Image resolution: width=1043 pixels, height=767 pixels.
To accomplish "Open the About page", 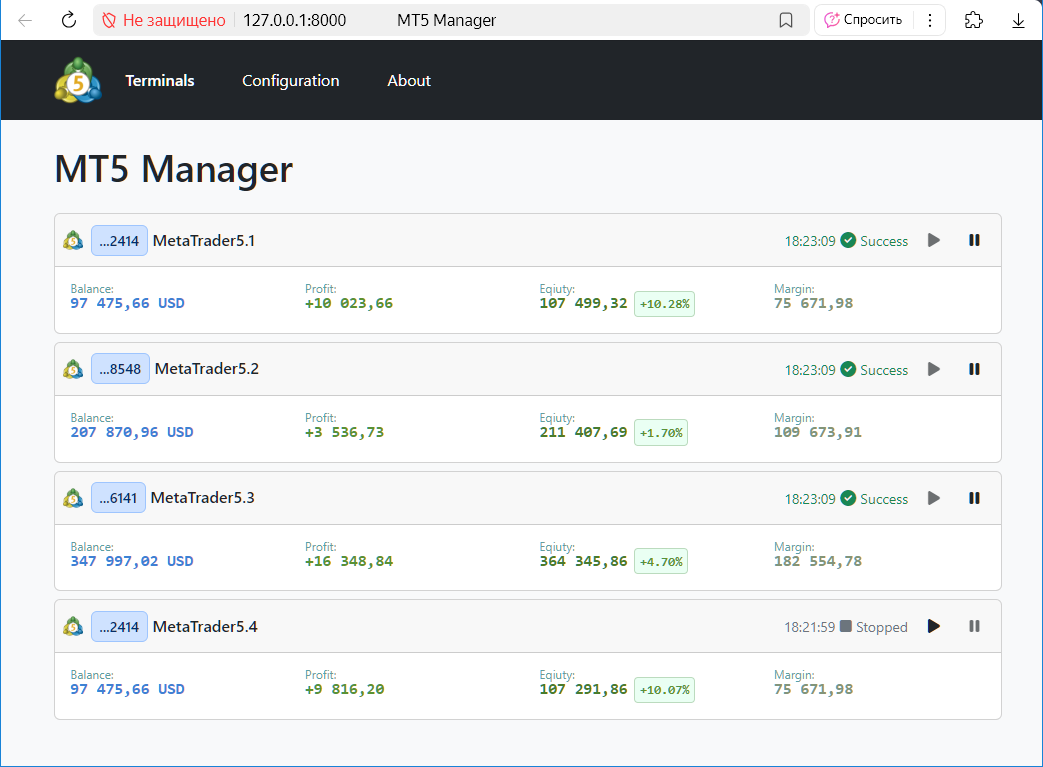I will tap(409, 81).
